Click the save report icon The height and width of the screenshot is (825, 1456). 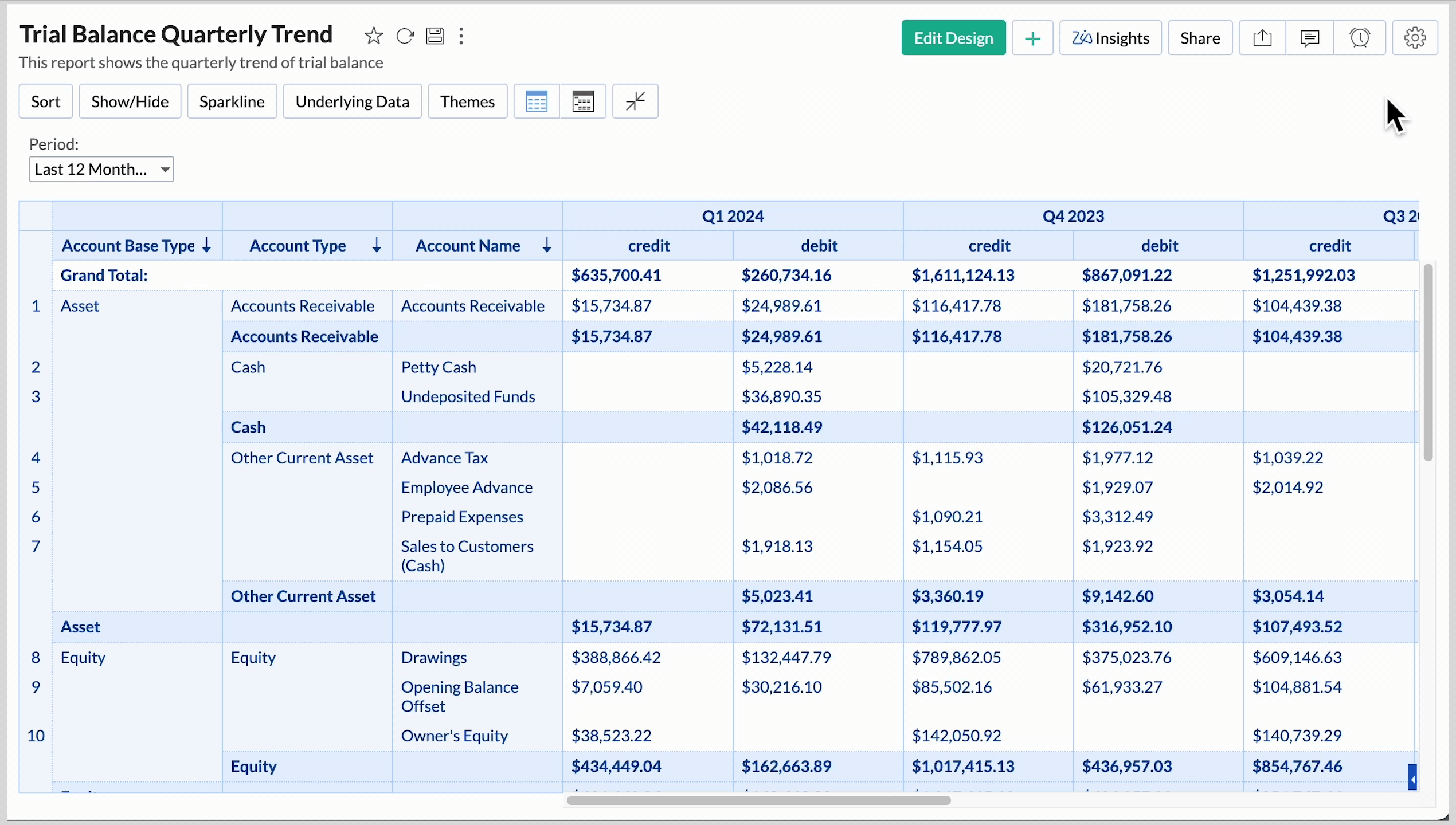(x=435, y=36)
